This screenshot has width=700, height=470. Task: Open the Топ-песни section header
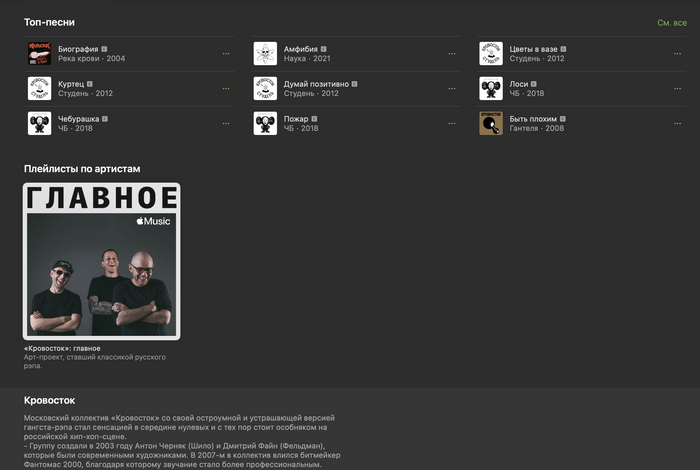tap(50, 22)
